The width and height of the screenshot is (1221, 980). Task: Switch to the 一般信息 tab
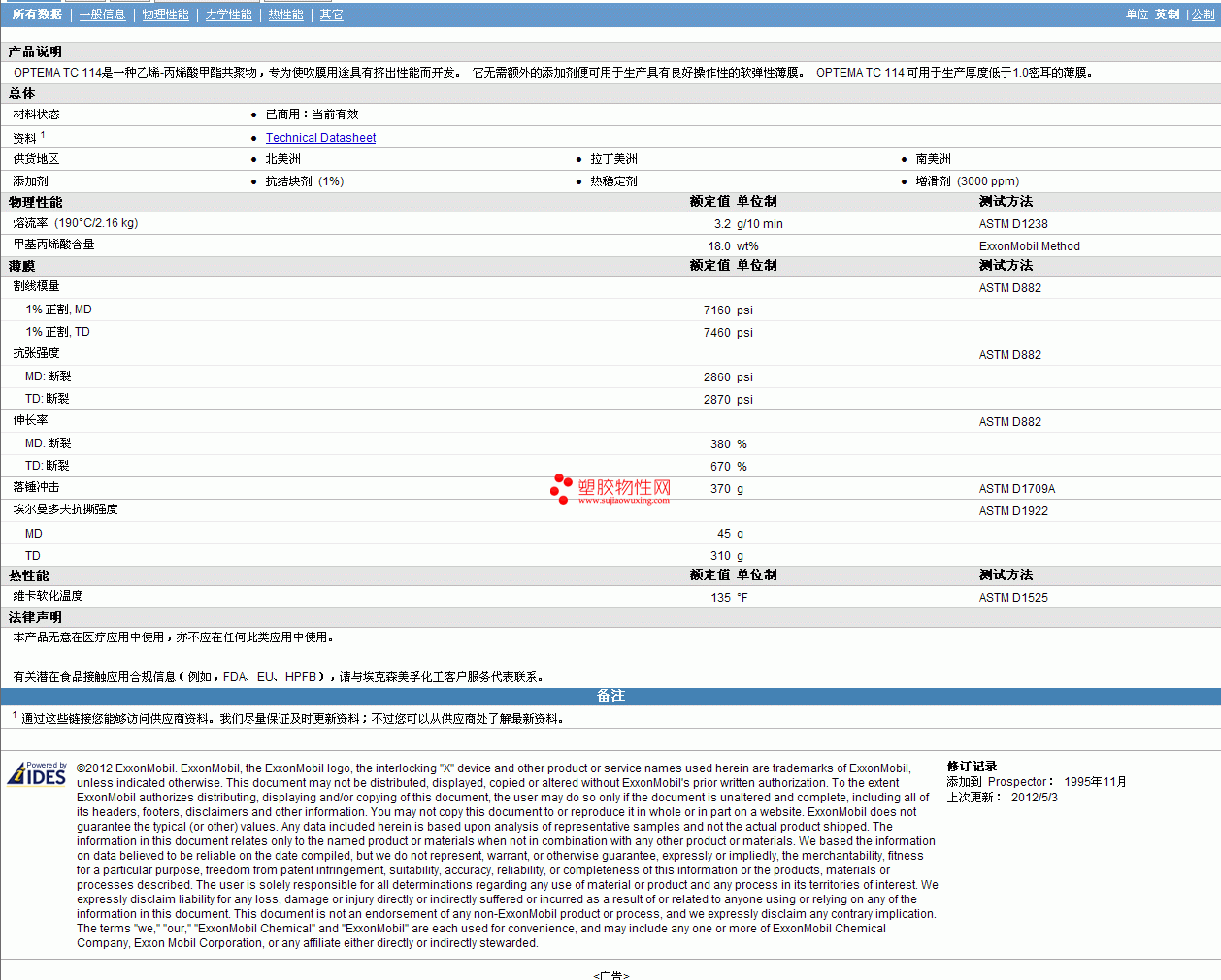click(x=103, y=15)
